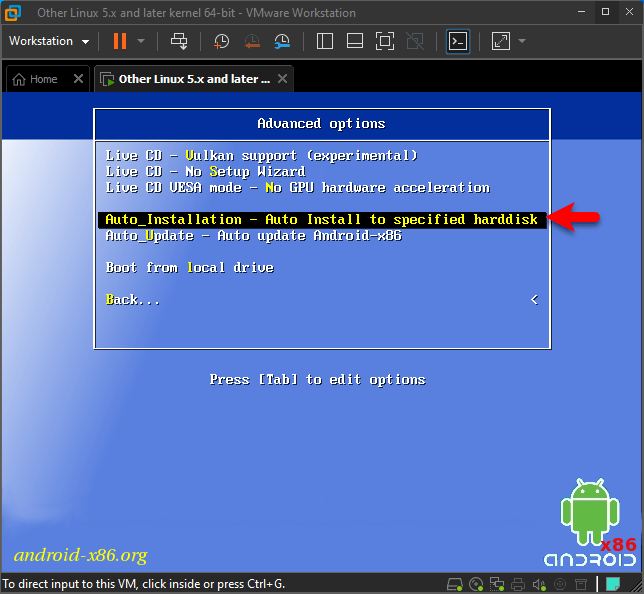Click the VMware Workstation title bar logo
Screen dimensions: 644x594
pyautogui.click(x=12, y=13)
